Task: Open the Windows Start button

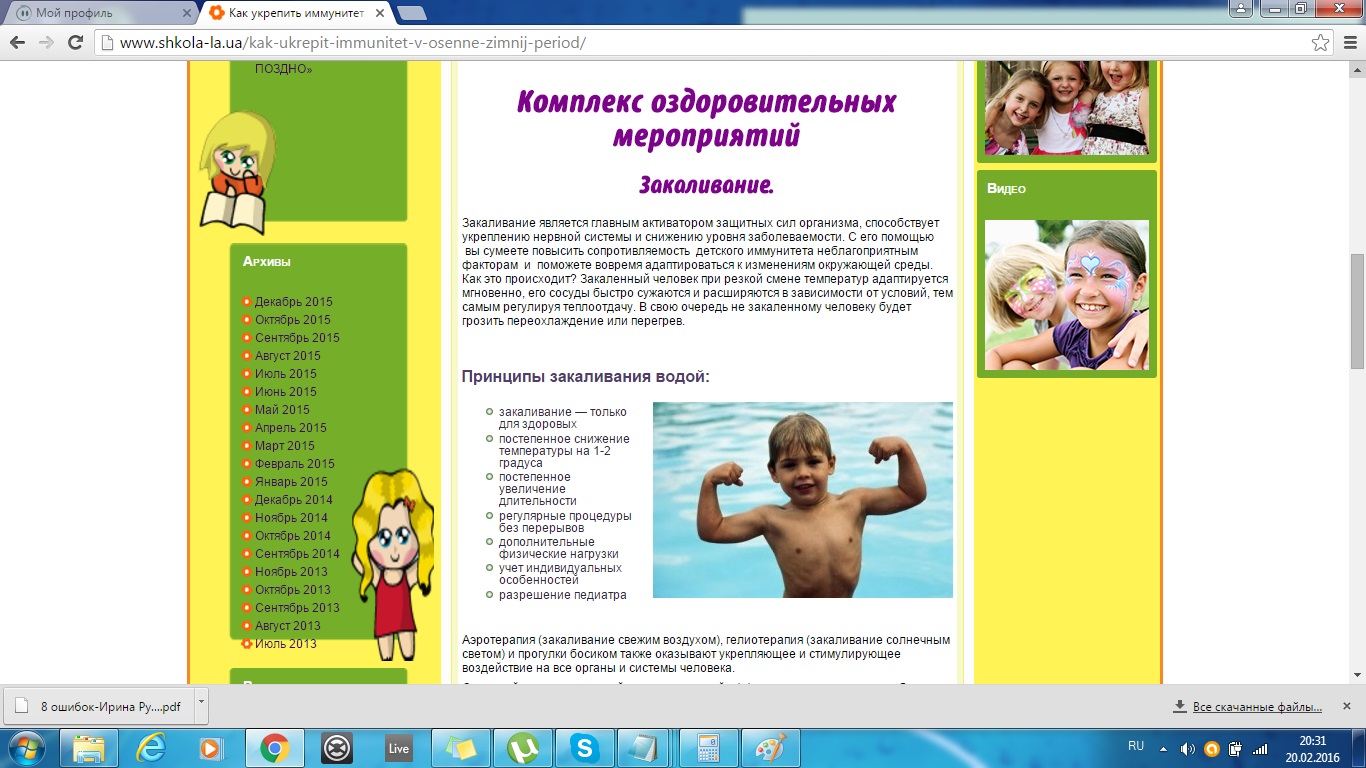Action: pyautogui.click(x=27, y=748)
